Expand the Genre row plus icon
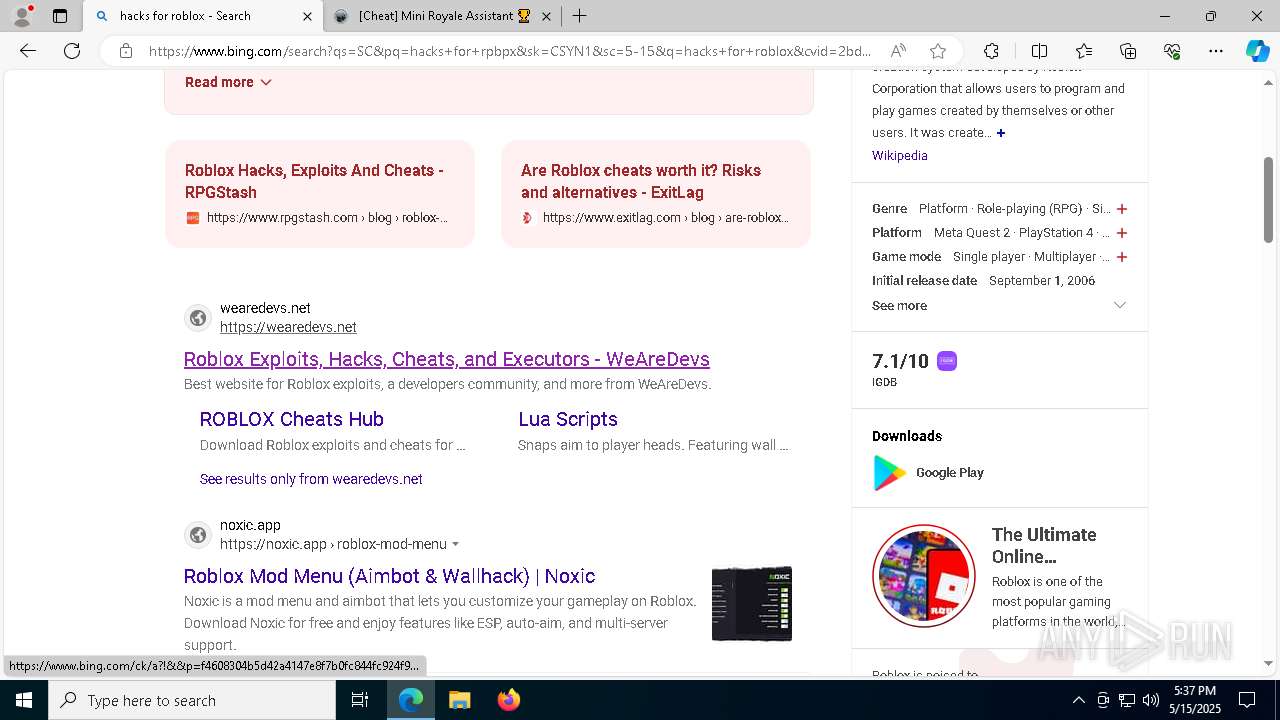Viewport: 1280px width, 720px height. 1122,209
